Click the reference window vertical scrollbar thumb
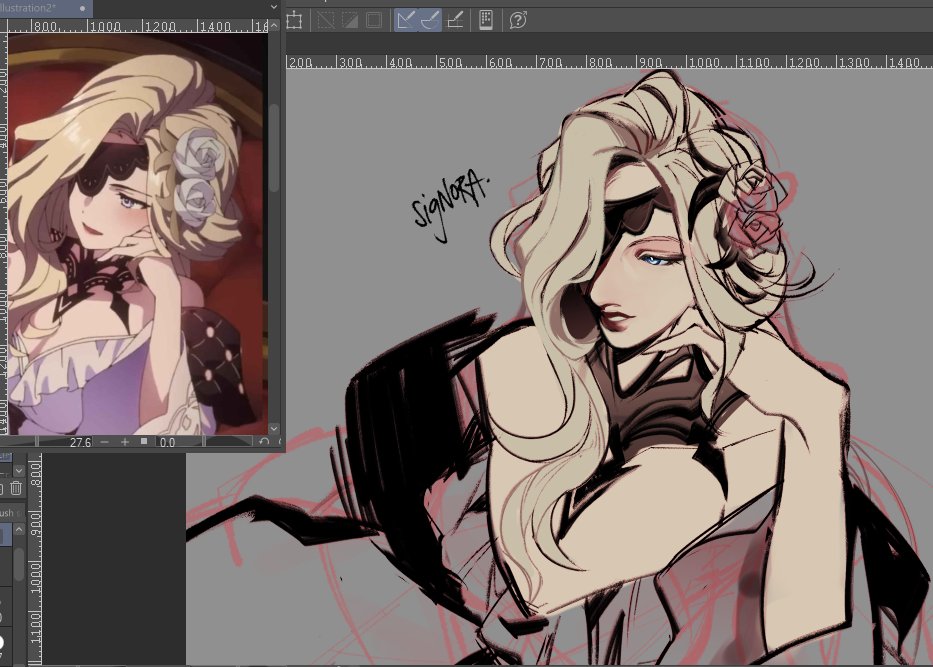The image size is (933, 667). [274, 149]
